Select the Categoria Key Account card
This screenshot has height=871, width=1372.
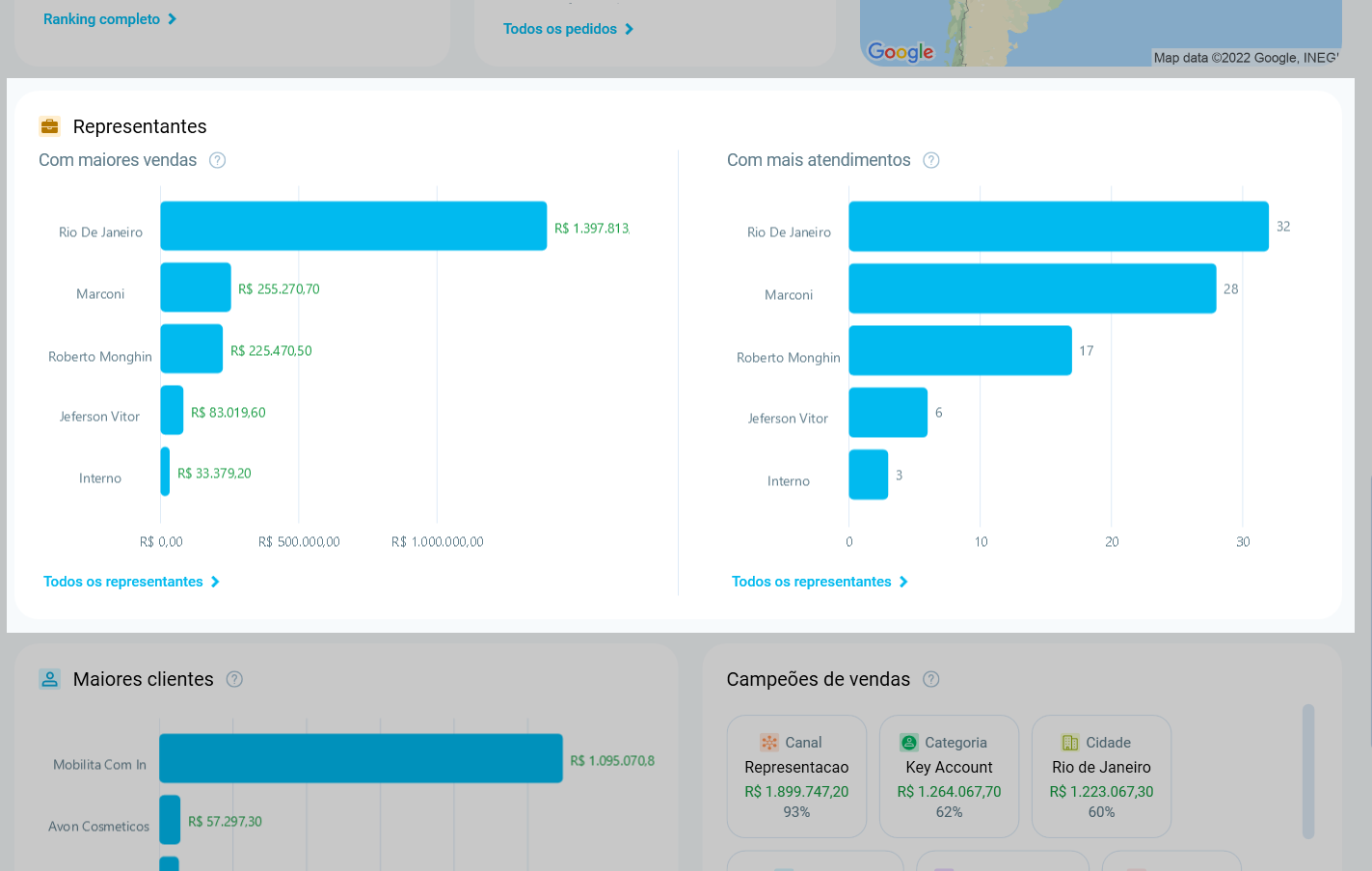pyautogui.click(x=949, y=776)
